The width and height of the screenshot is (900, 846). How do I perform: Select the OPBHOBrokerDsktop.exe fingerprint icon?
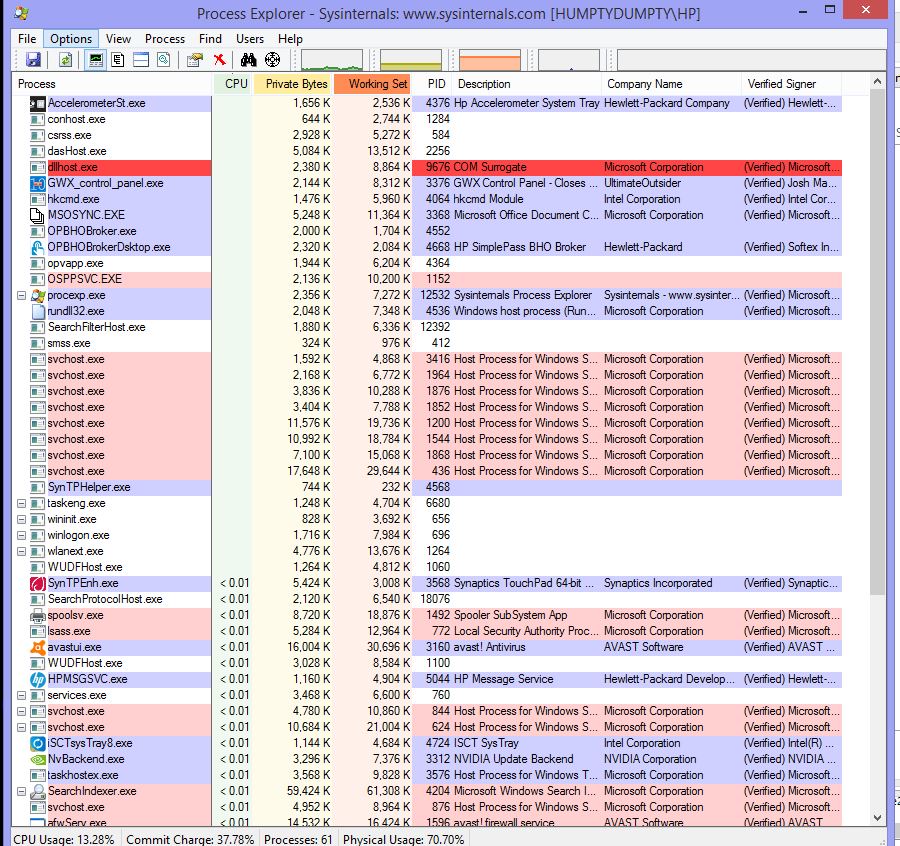(37, 247)
